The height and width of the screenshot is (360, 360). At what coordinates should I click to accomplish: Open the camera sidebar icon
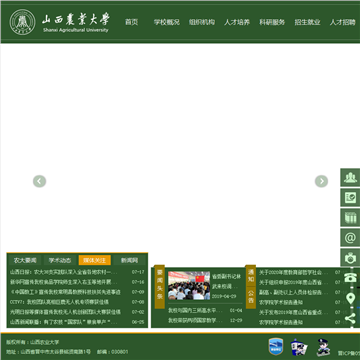click(350, 257)
